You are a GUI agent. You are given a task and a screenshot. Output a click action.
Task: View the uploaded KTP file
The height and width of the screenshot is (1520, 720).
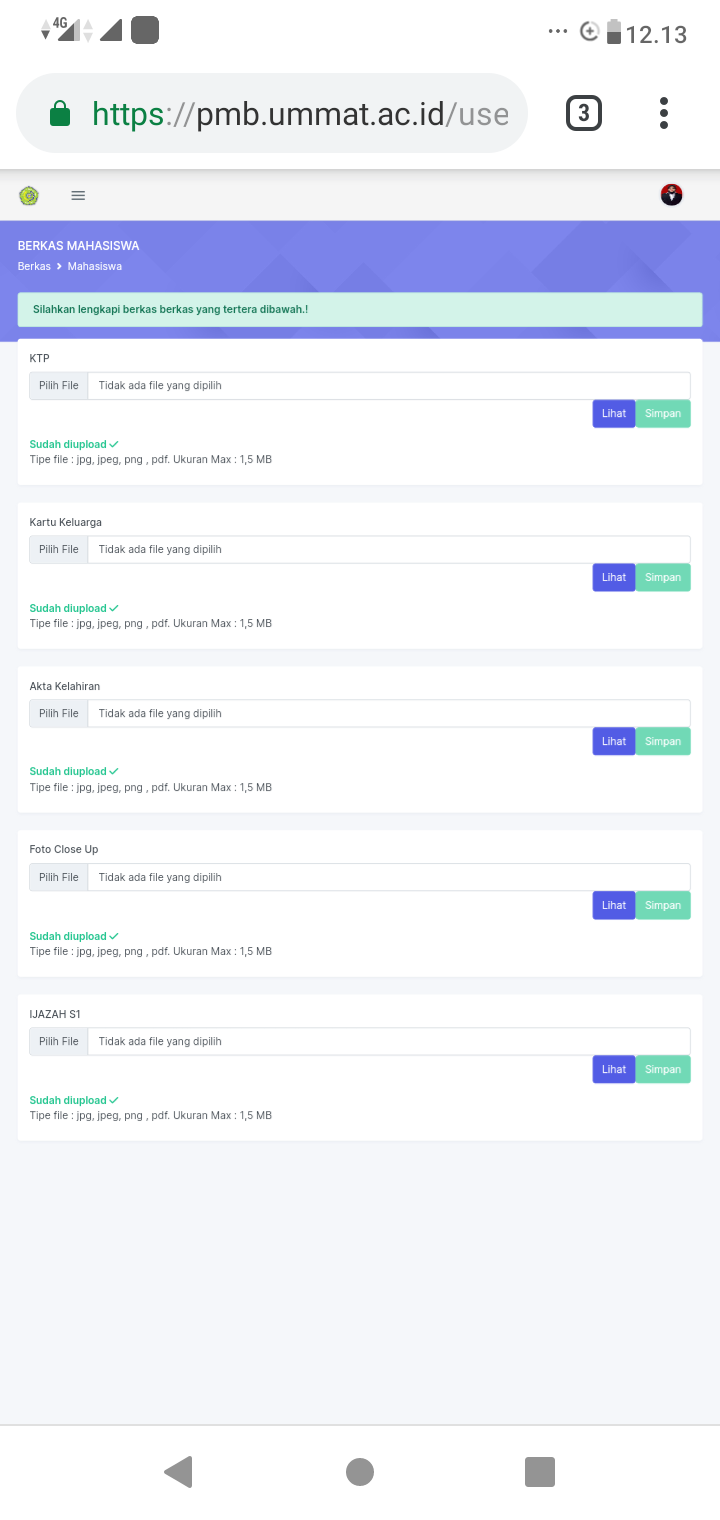(x=614, y=414)
